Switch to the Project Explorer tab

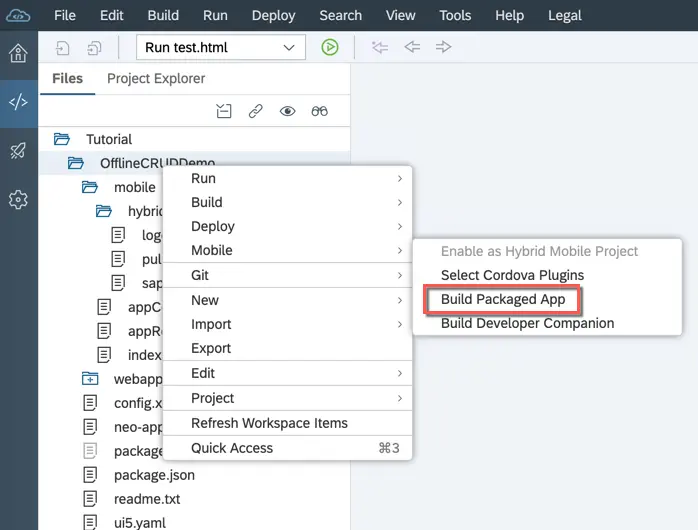point(156,78)
